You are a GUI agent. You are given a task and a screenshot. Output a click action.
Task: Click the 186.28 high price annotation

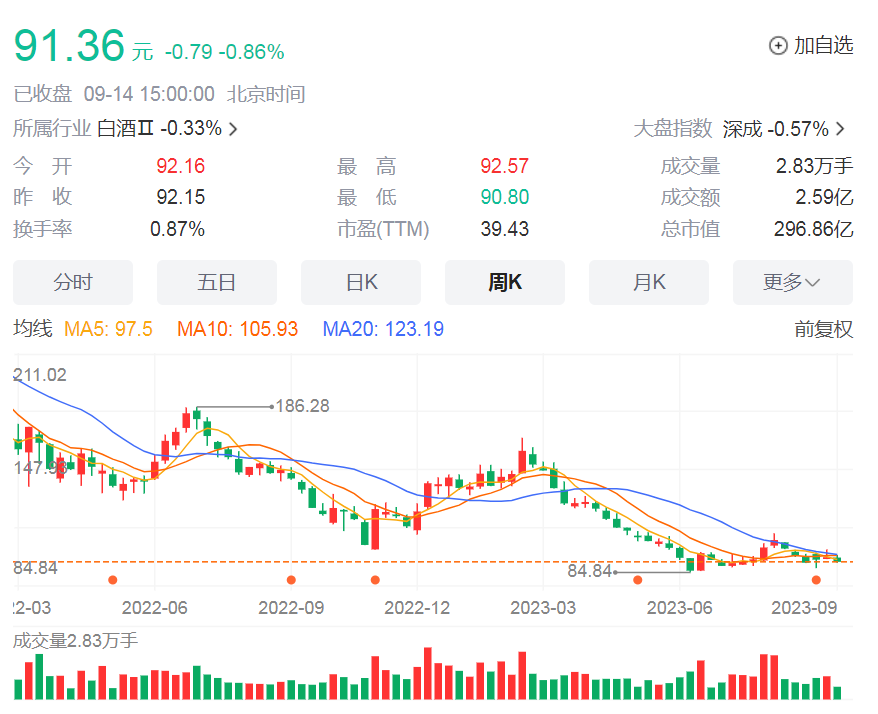302,406
